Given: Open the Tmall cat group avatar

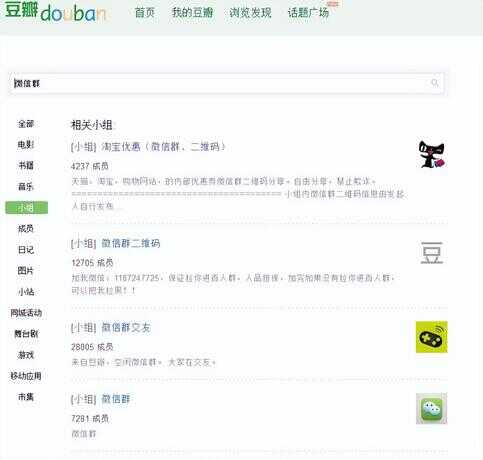Looking at the screenshot, I should 432,154.
